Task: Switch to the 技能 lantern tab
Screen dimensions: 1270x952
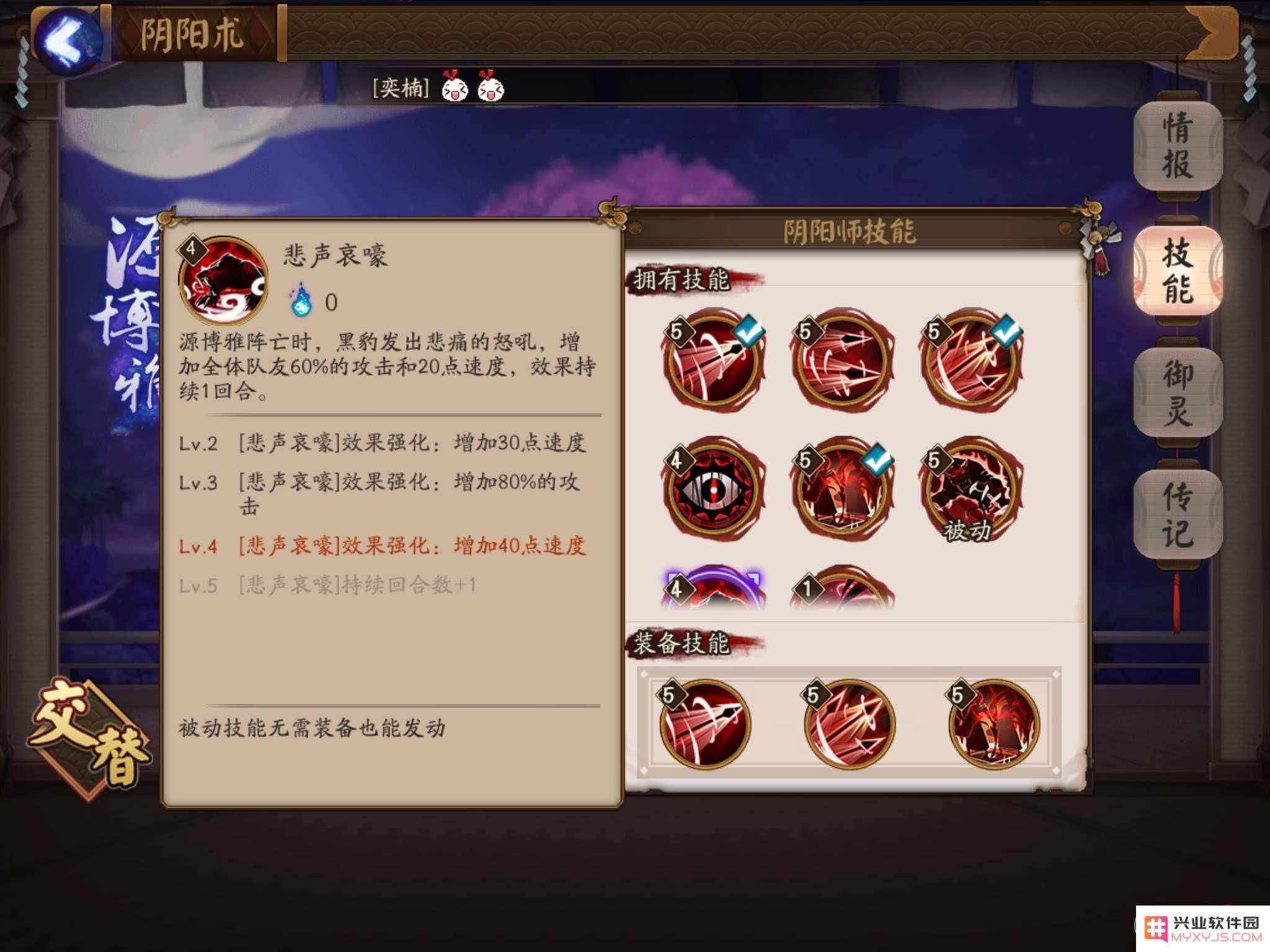Action: point(1177,270)
